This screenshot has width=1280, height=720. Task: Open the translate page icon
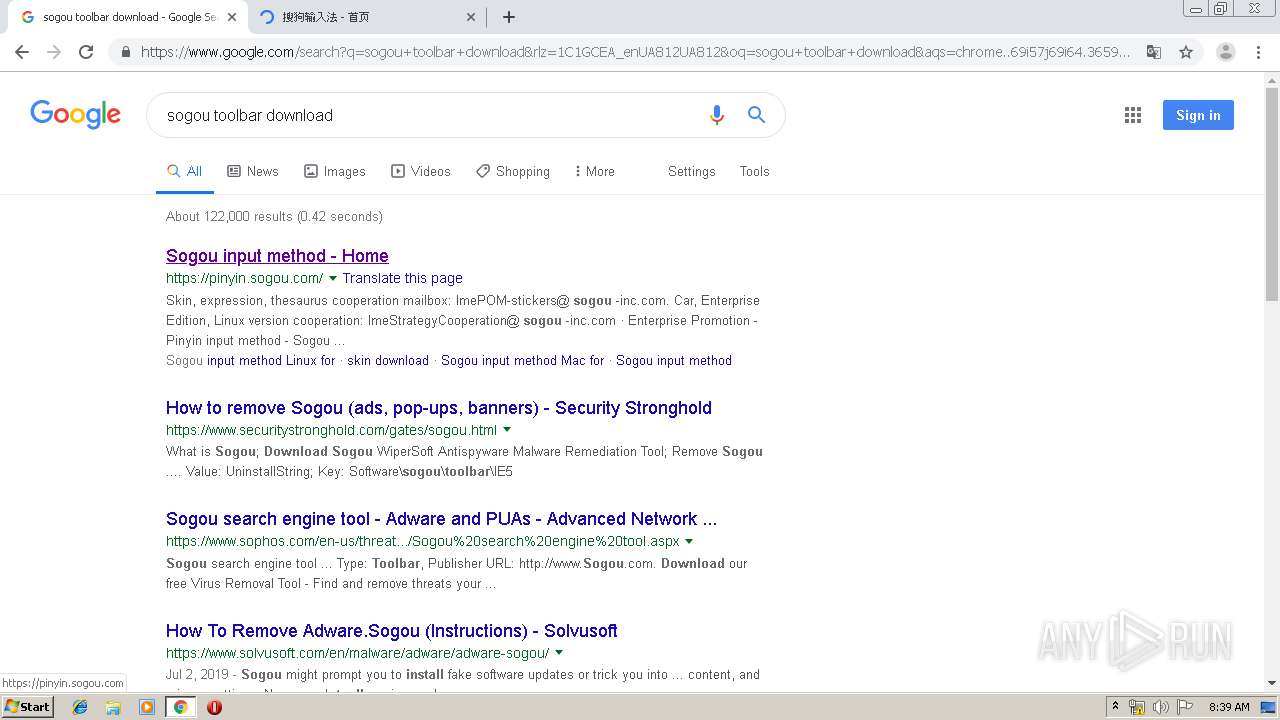pyautogui.click(x=1153, y=52)
